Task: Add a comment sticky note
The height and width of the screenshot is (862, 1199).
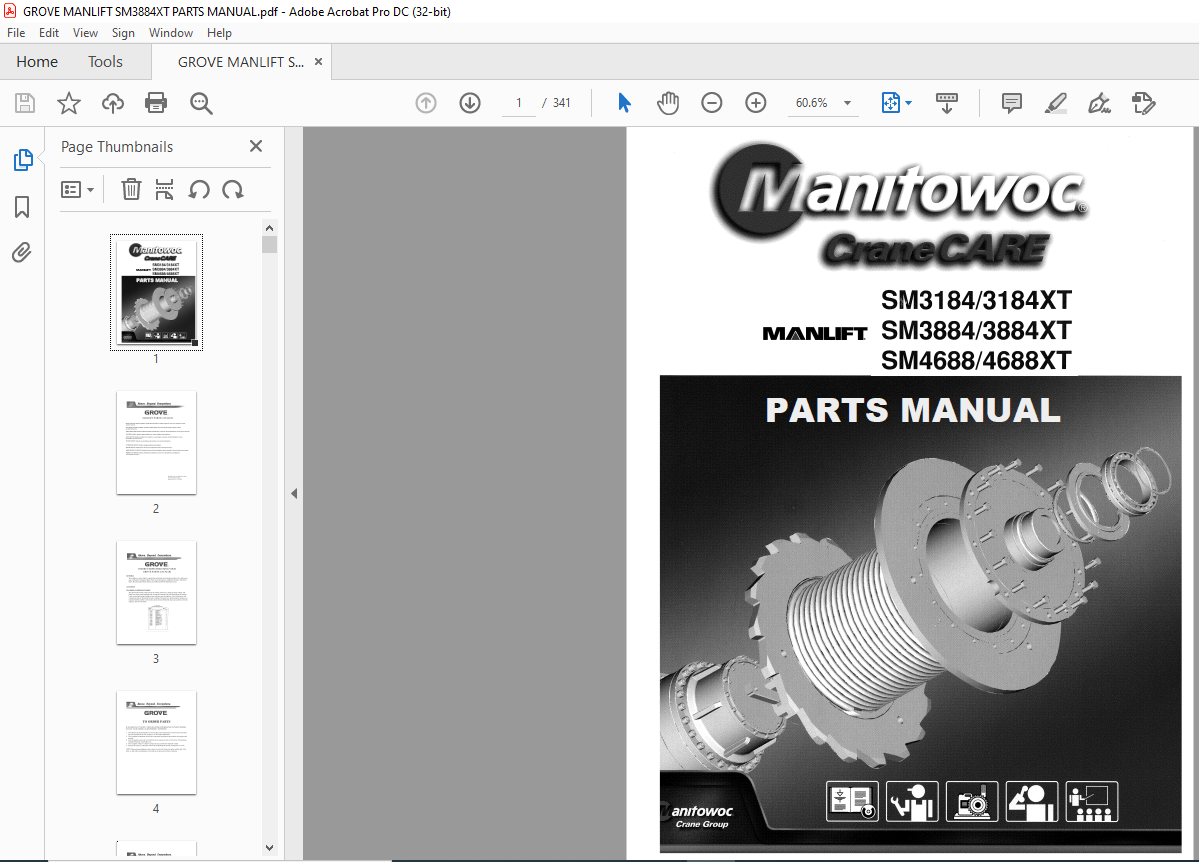Action: pyautogui.click(x=1012, y=102)
